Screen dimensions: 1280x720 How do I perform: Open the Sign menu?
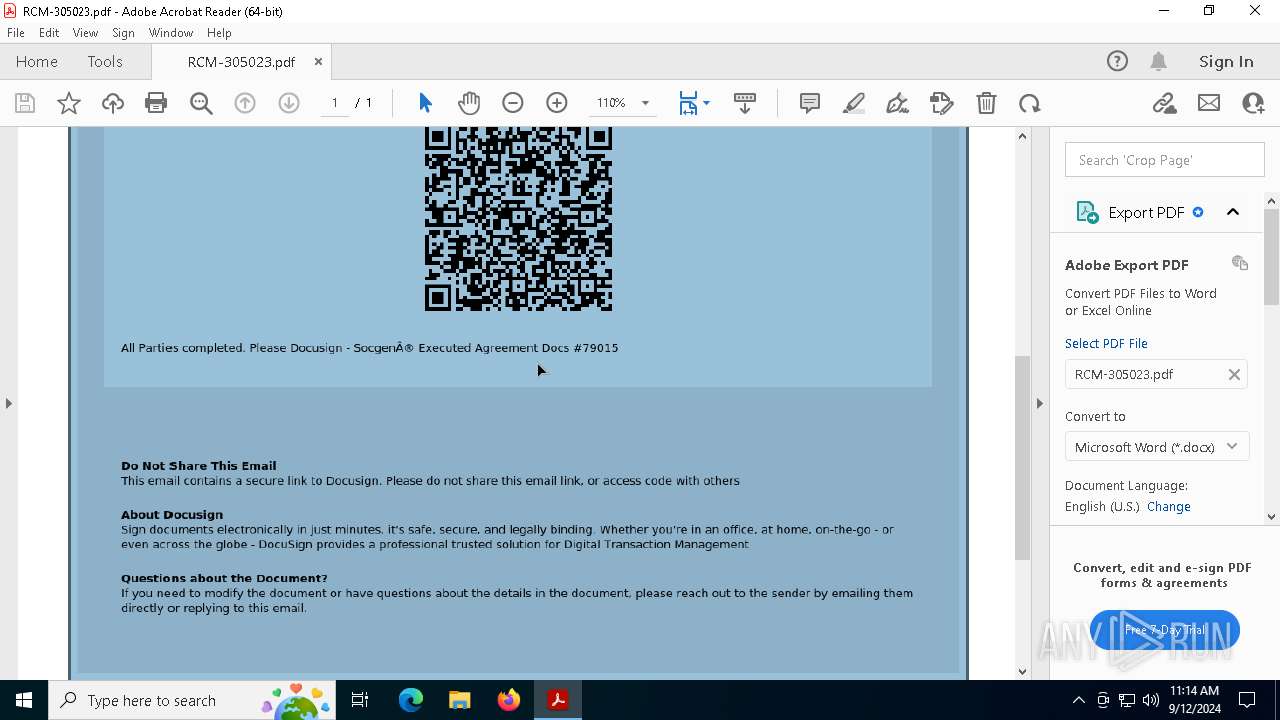(x=123, y=33)
